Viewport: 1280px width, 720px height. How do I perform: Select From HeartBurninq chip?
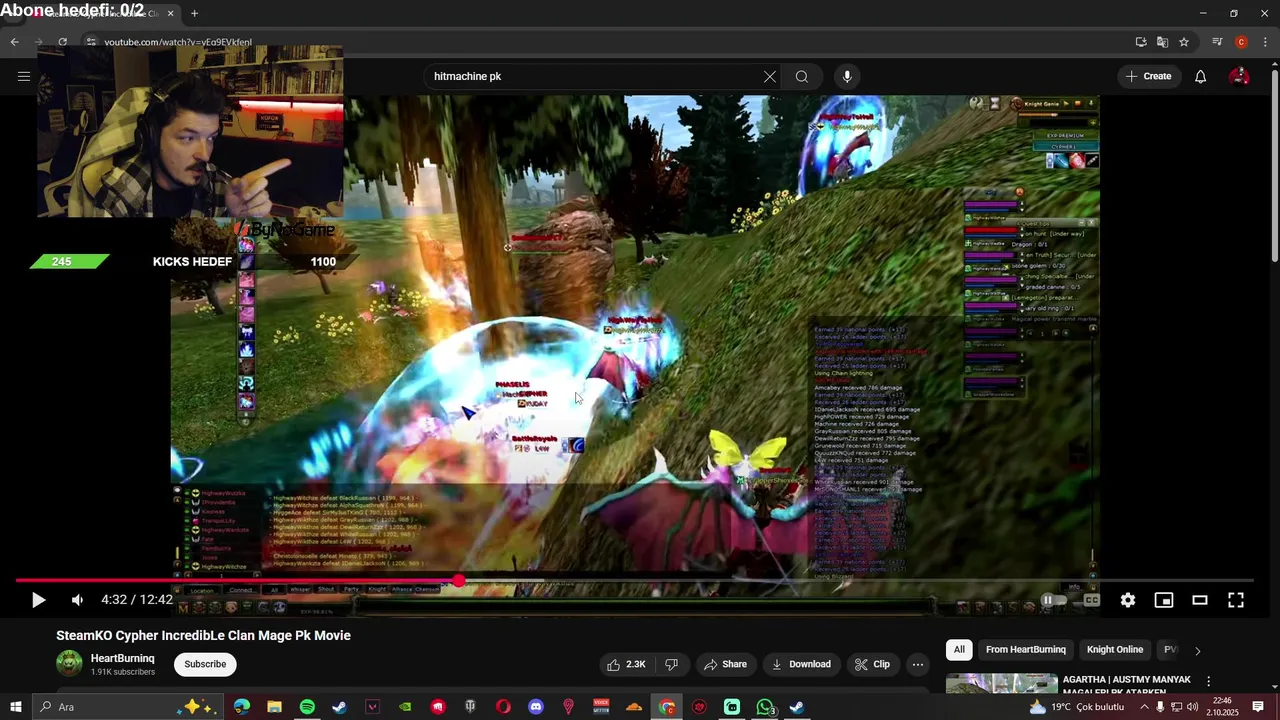(x=1026, y=650)
